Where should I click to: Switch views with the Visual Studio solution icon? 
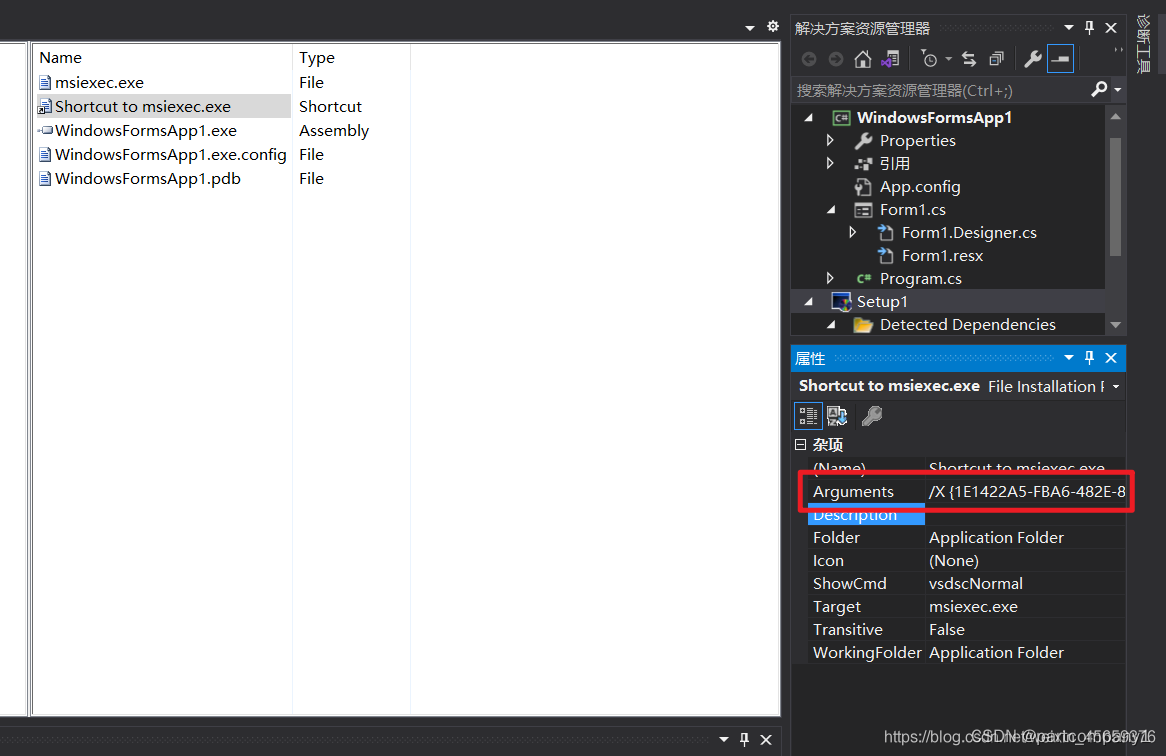[x=890, y=59]
